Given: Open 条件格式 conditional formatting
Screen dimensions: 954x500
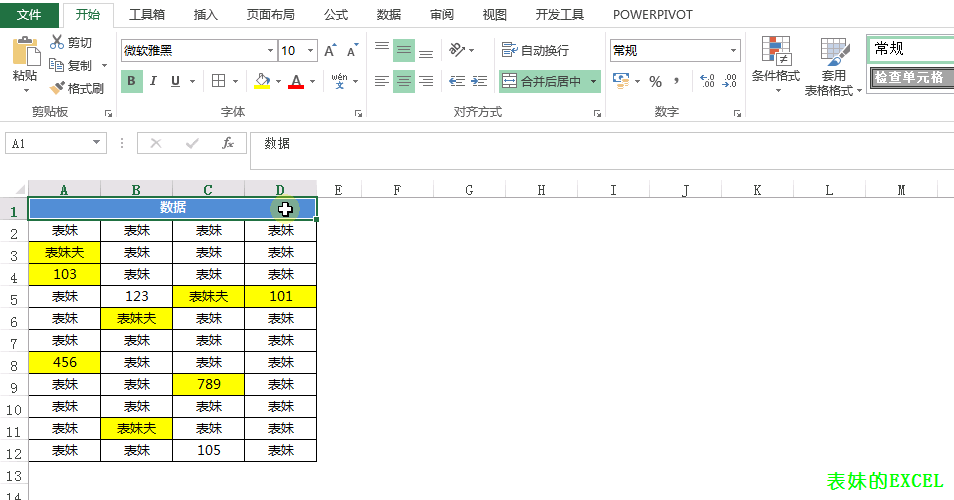Looking at the screenshot, I should click(776, 64).
